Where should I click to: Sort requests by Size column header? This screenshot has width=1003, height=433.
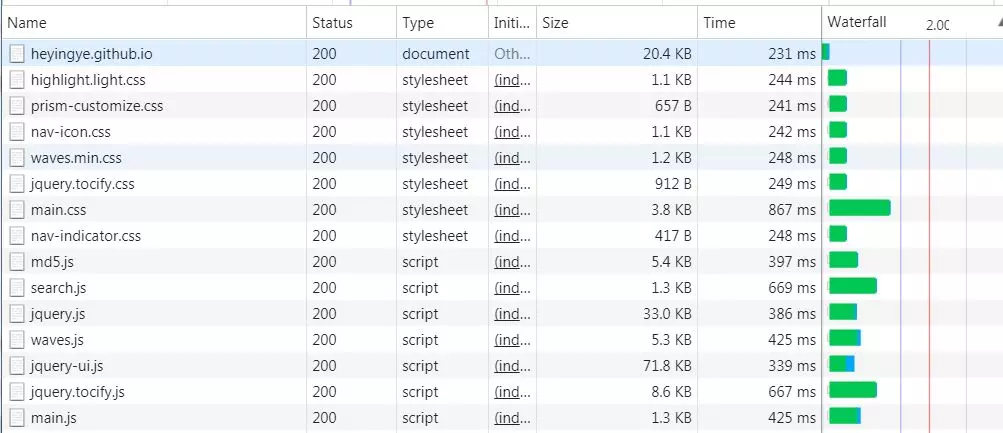click(x=616, y=23)
